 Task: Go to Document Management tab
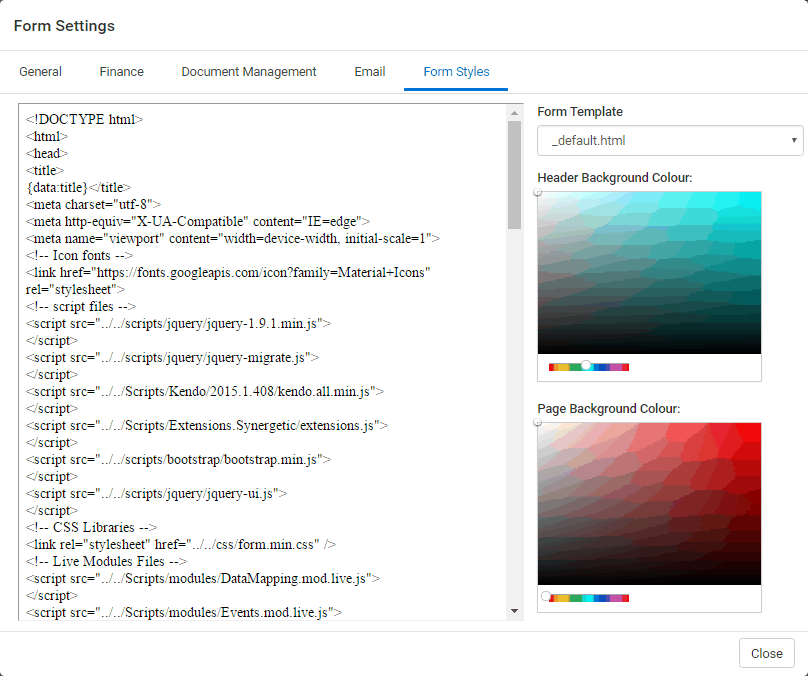point(249,72)
